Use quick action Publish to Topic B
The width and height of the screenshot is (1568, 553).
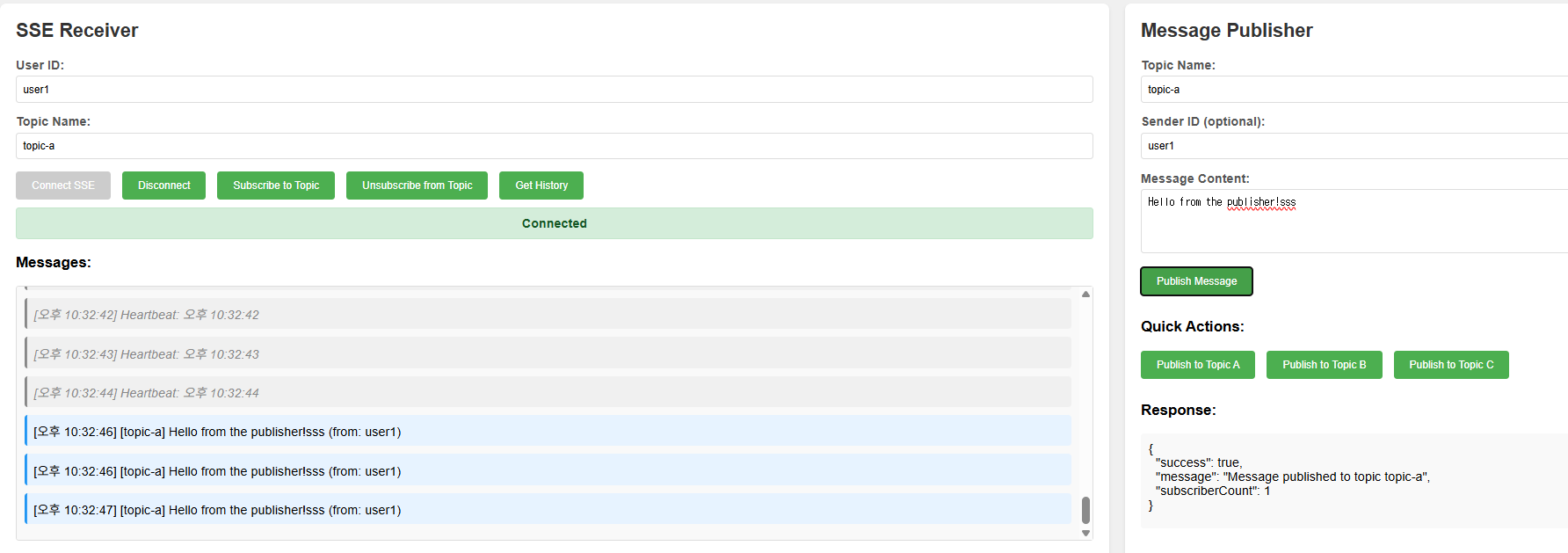point(1324,365)
